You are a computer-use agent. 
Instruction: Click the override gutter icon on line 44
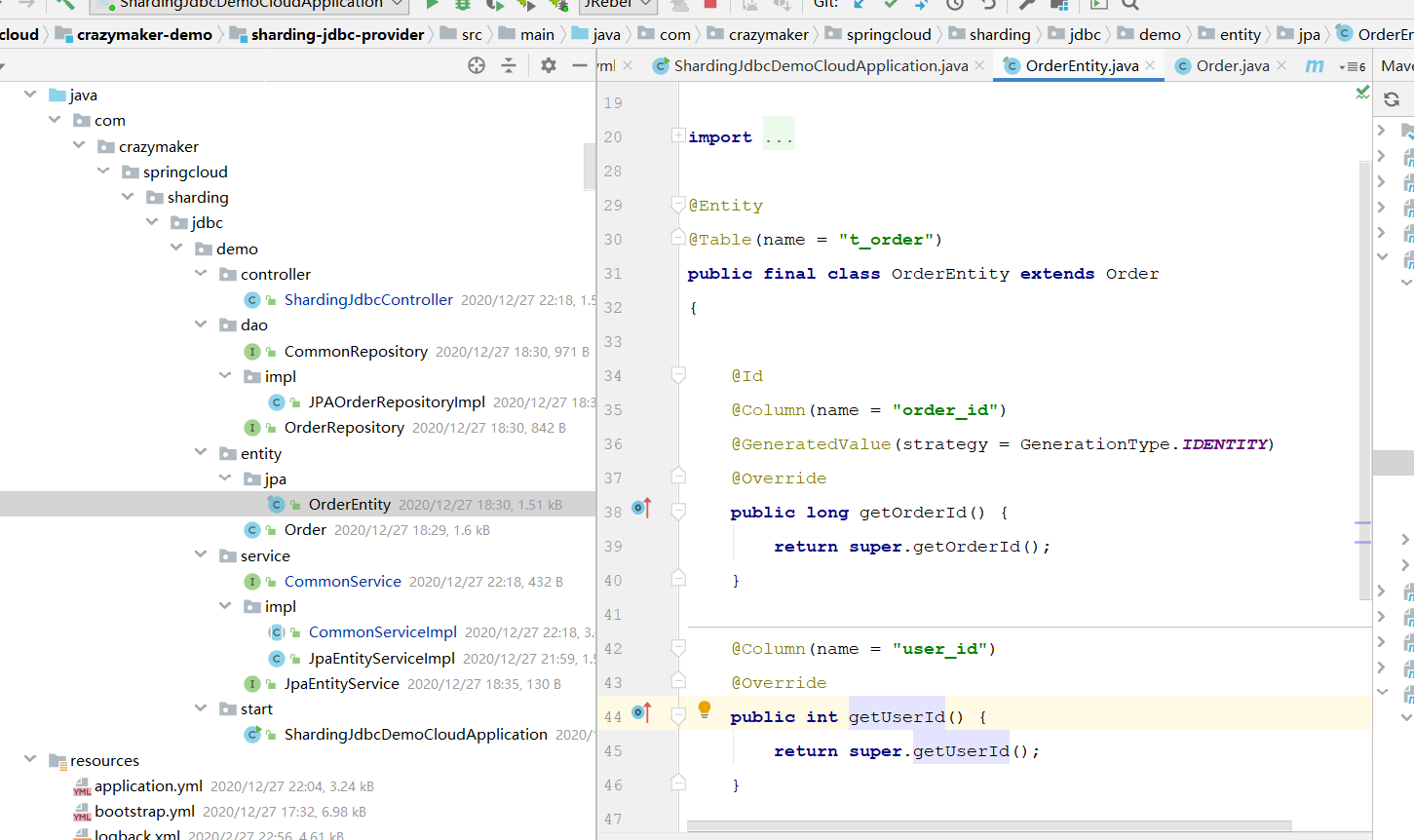[x=641, y=712]
